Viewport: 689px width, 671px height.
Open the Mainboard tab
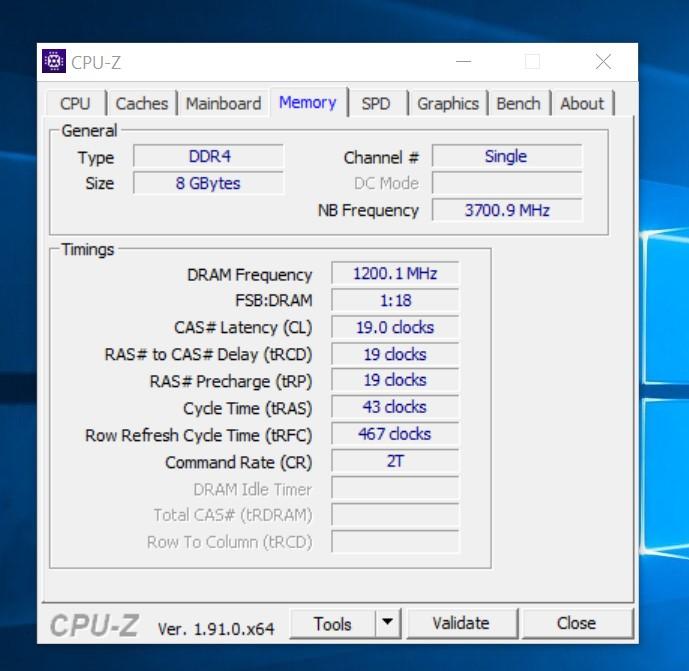pos(223,104)
